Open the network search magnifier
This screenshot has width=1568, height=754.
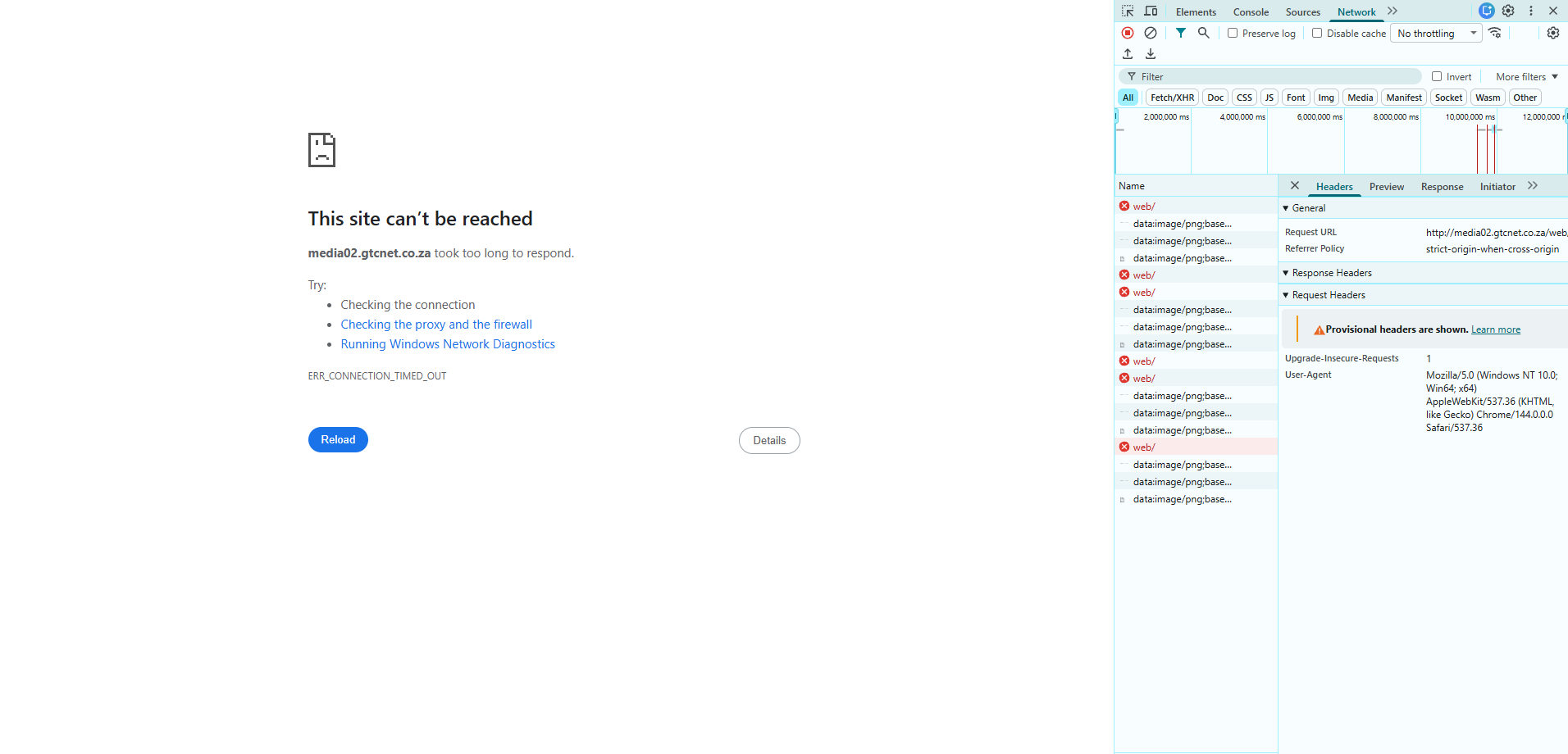(1203, 33)
